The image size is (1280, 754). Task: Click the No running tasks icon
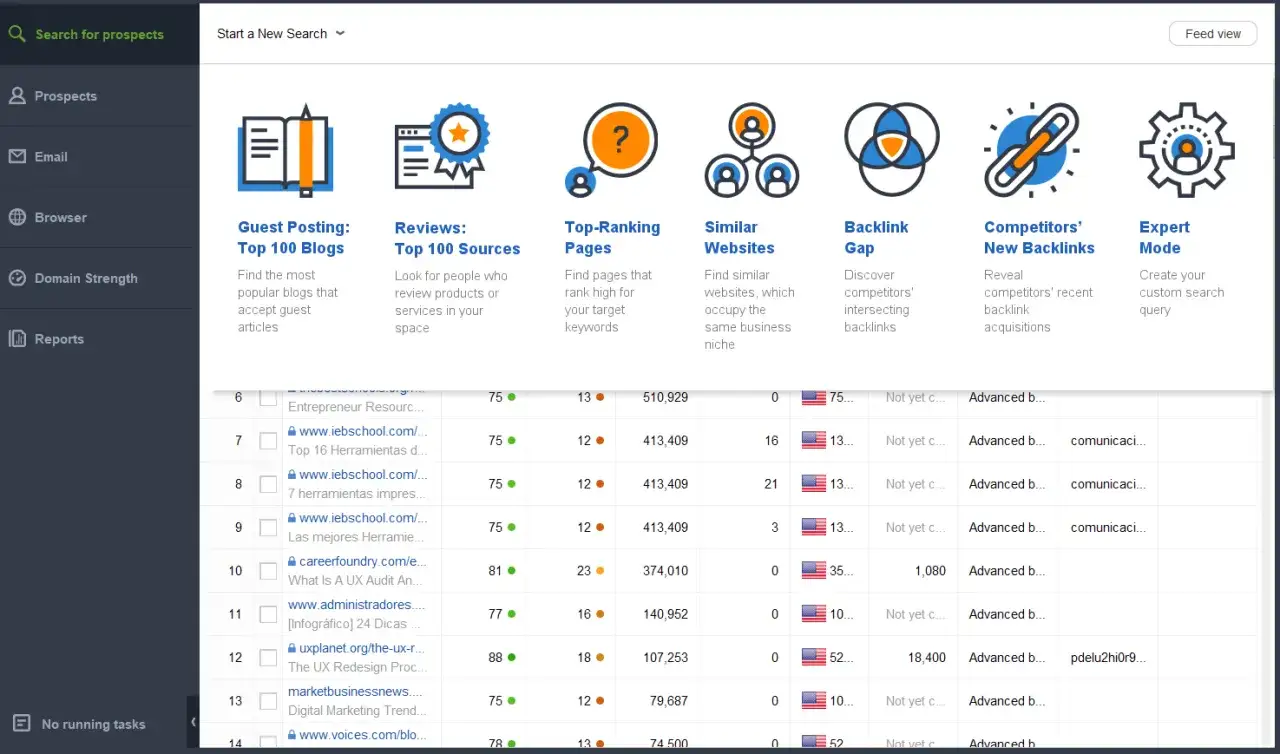21,724
